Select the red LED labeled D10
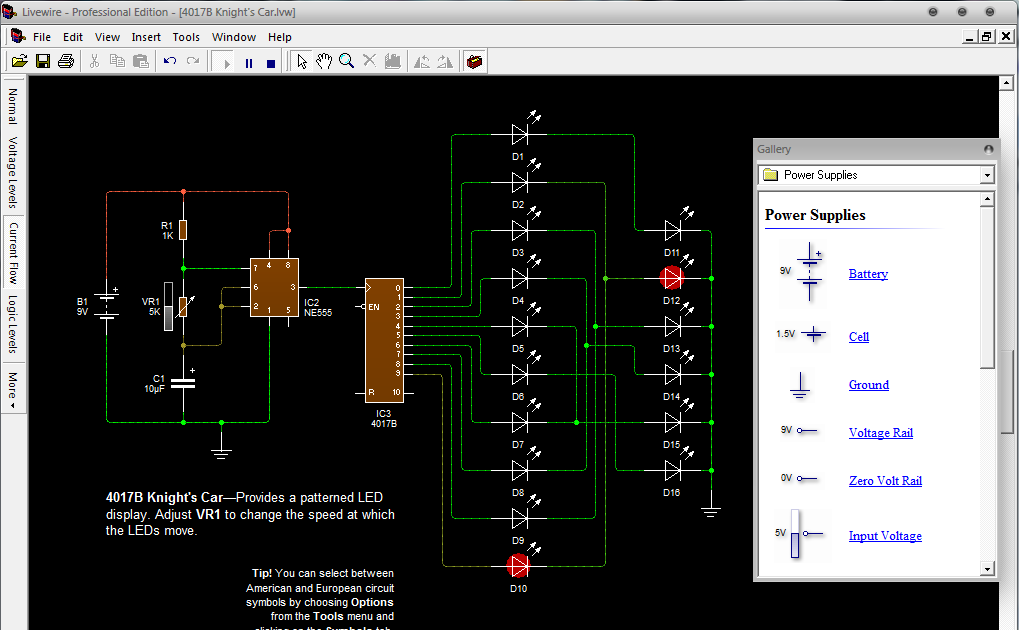Image resolution: width=1019 pixels, height=630 pixels. click(519, 565)
